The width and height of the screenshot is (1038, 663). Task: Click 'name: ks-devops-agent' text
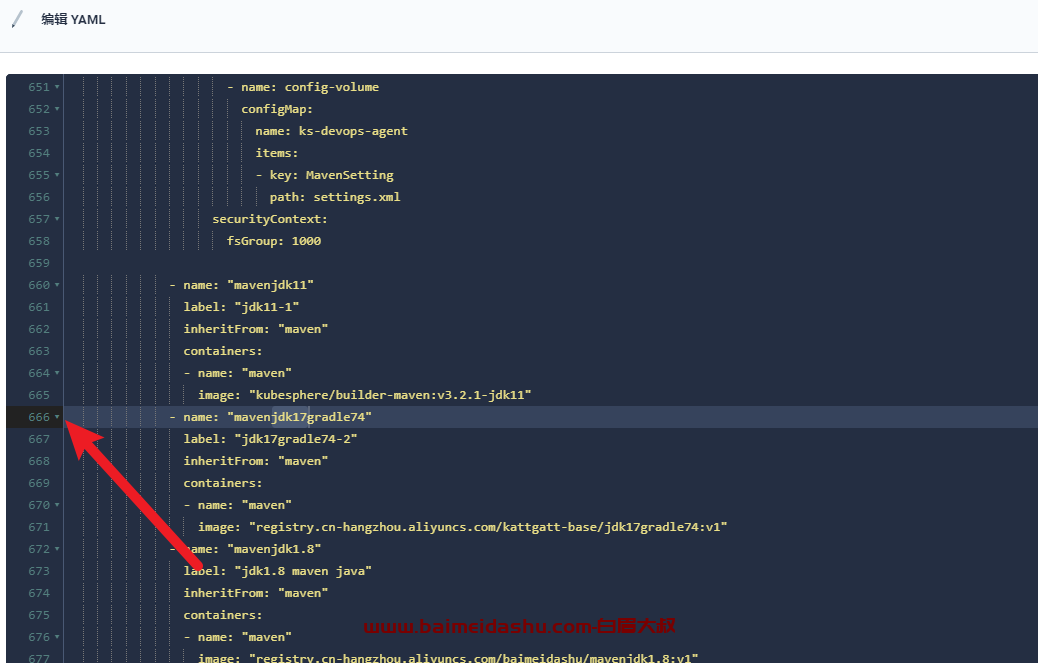tap(331, 131)
